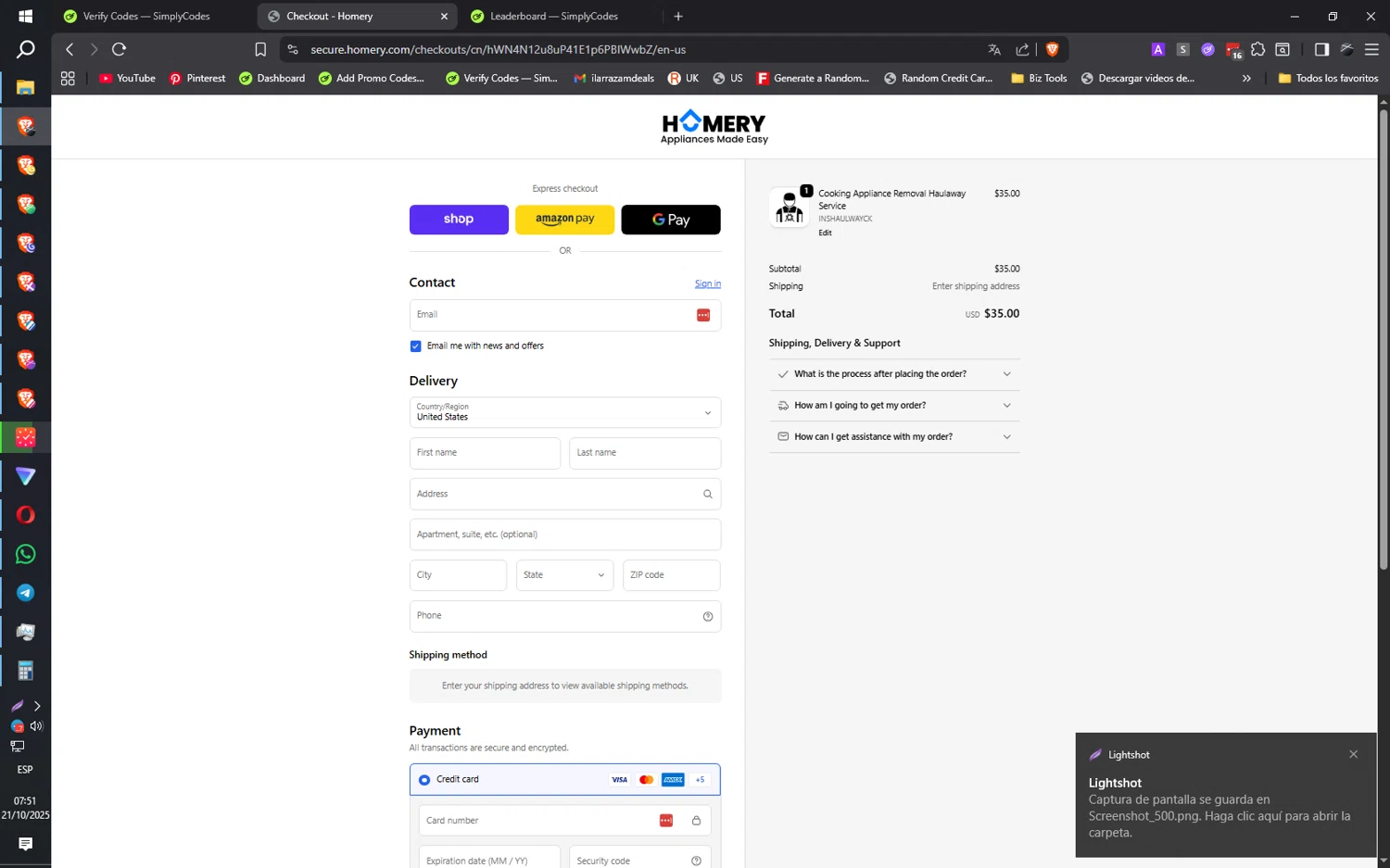Open the Add Promo Codes bookmark

point(371,79)
